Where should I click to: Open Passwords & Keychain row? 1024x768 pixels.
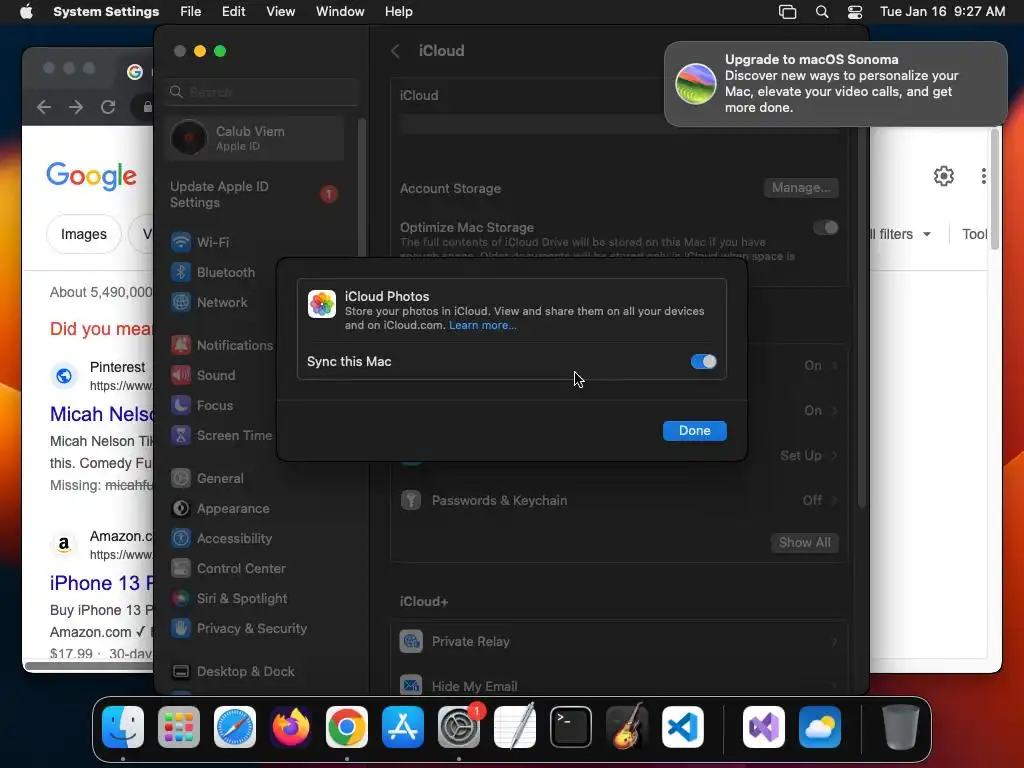[x=618, y=501]
